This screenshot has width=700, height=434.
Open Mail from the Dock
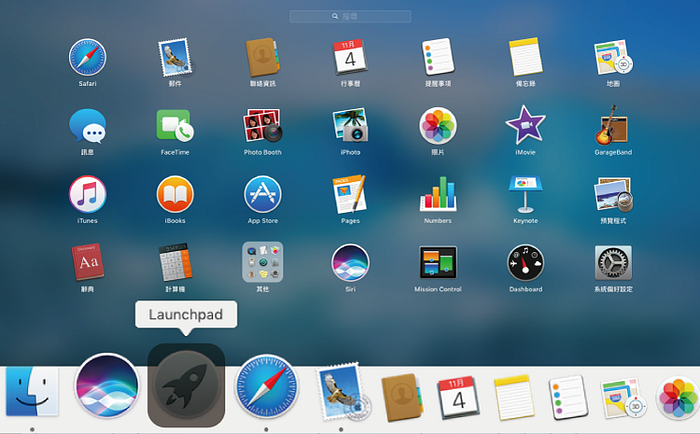343,391
